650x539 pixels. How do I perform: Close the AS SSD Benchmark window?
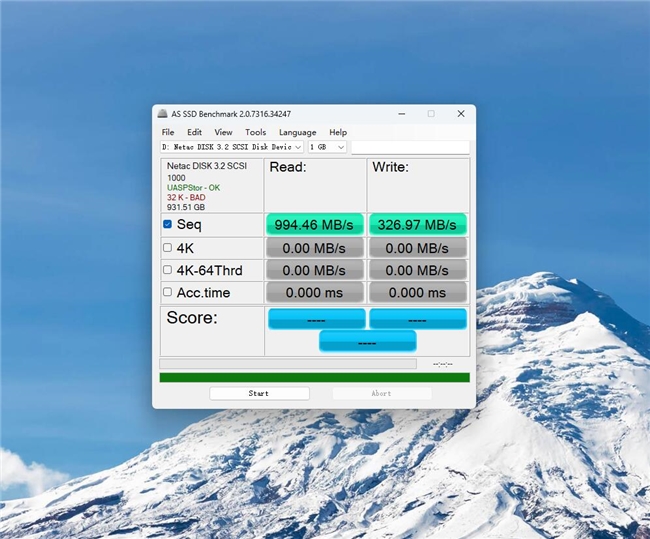(458, 114)
